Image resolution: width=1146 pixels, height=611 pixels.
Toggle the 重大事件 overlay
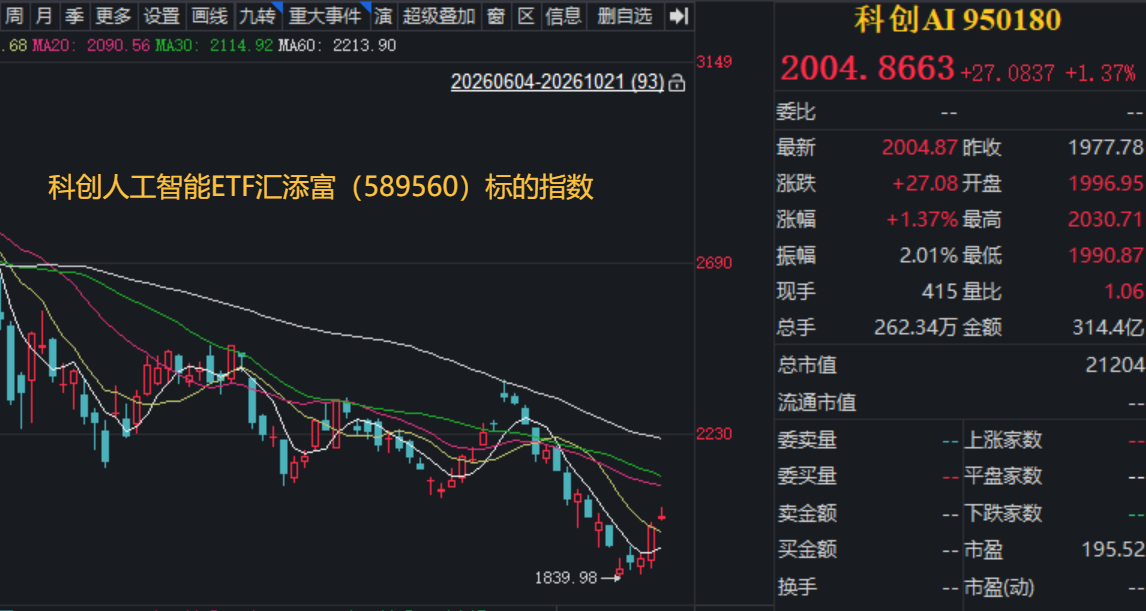(x=327, y=15)
